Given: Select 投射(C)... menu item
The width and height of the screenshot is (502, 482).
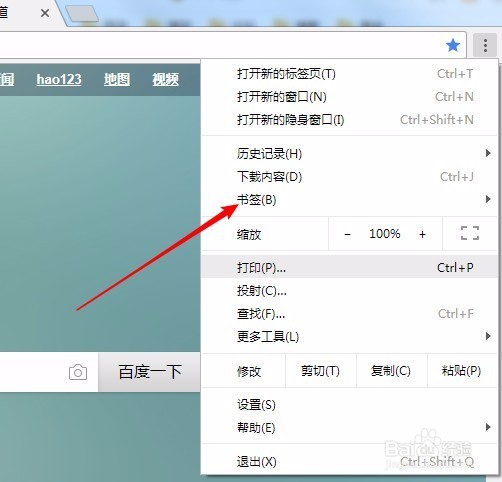Looking at the screenshot, I should tap(349, 291).
